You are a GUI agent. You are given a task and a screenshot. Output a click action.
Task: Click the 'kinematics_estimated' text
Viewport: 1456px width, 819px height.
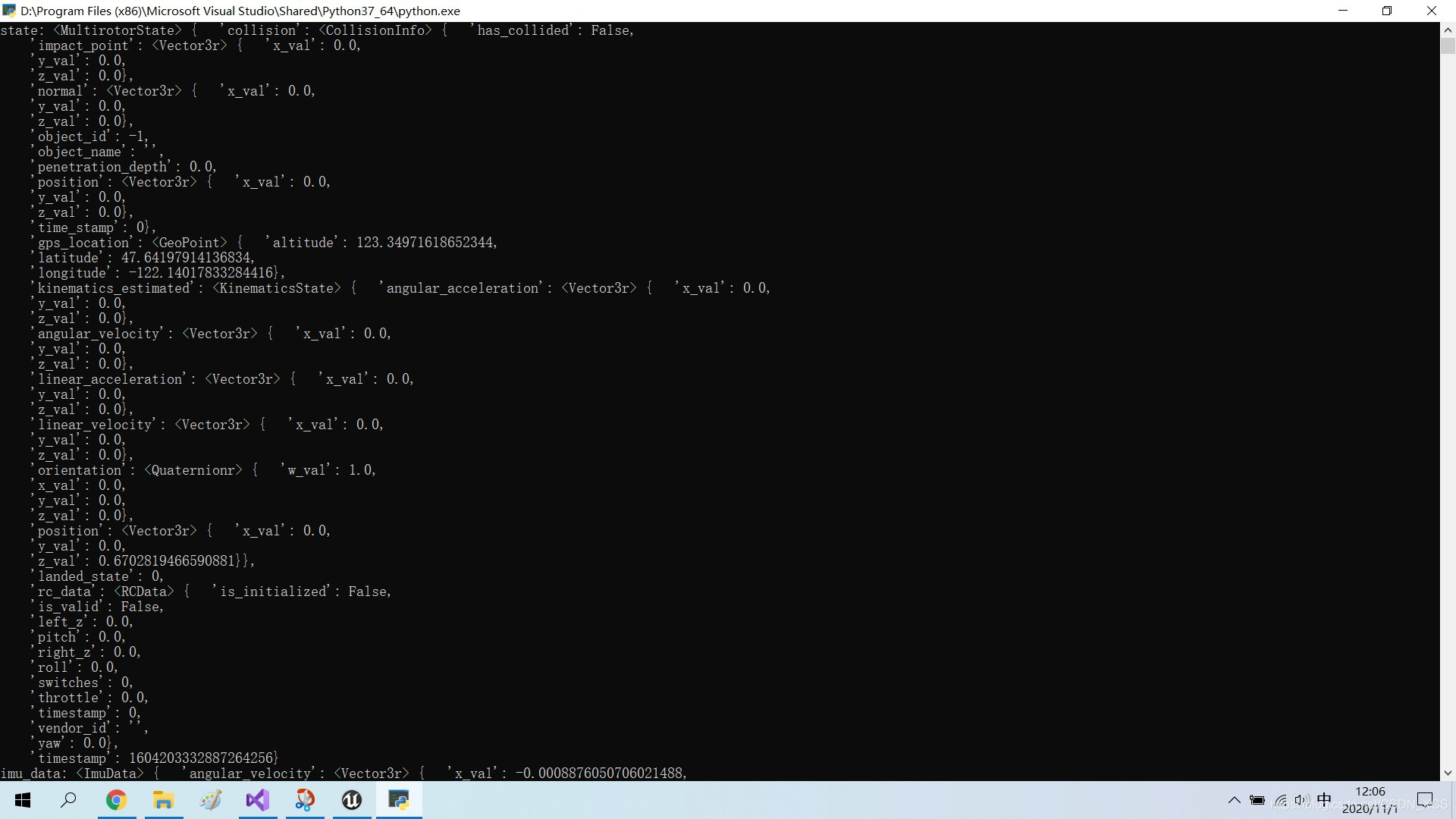pyautogui.click(x=111, y=288)
